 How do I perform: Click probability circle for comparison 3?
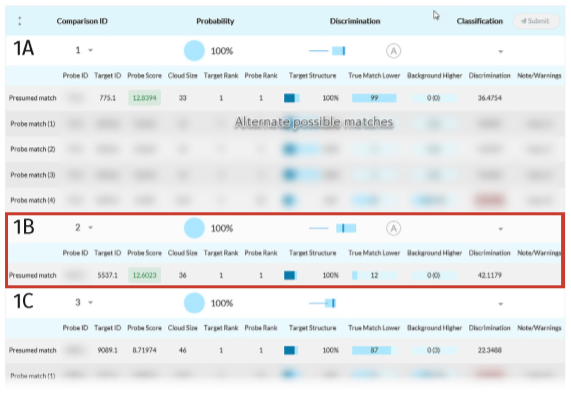pos(194,303)
